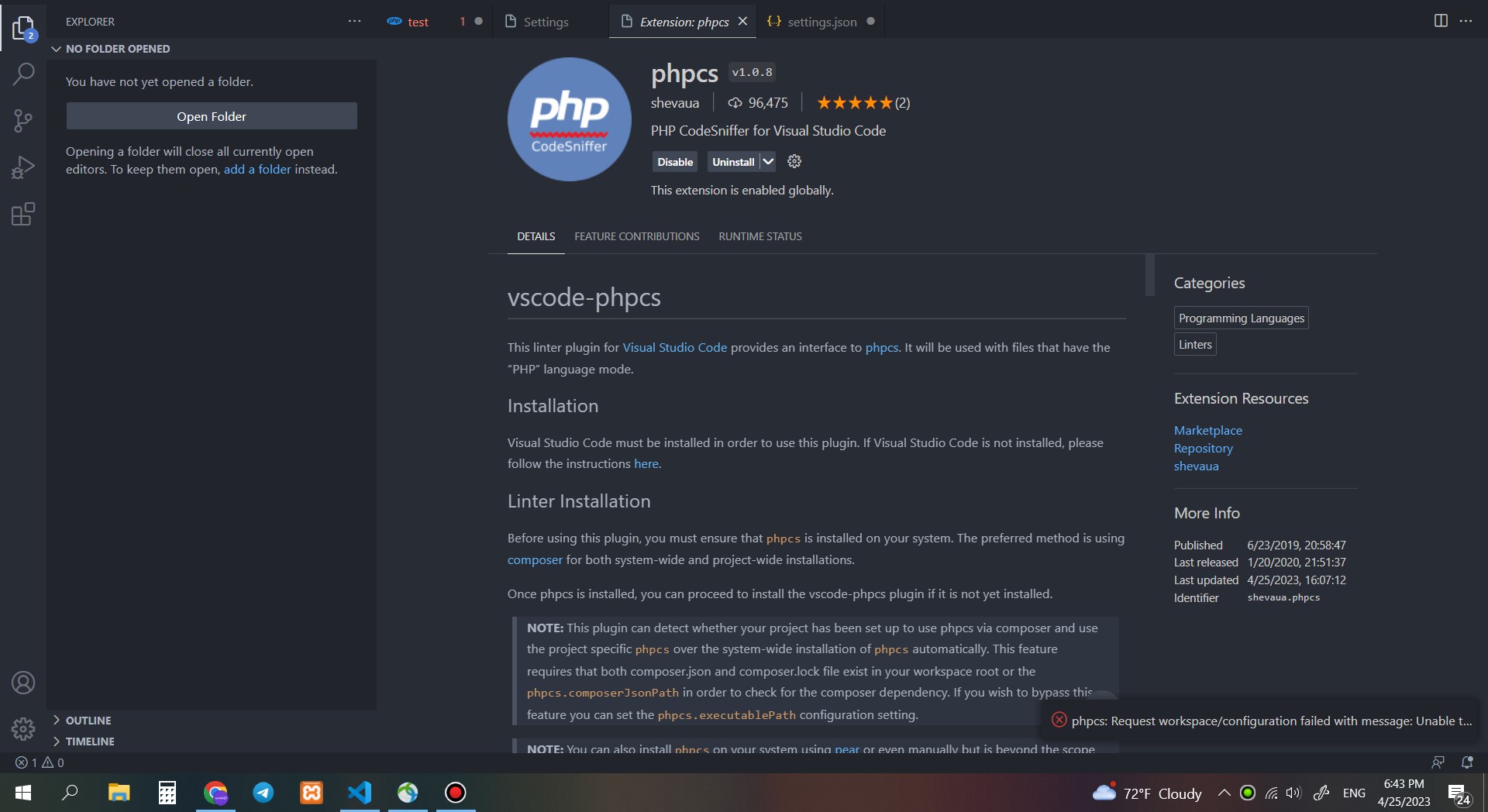Open the Manage gear in activity bar
The width and height of the screenshot is (1488, 812).
(23, 728)
